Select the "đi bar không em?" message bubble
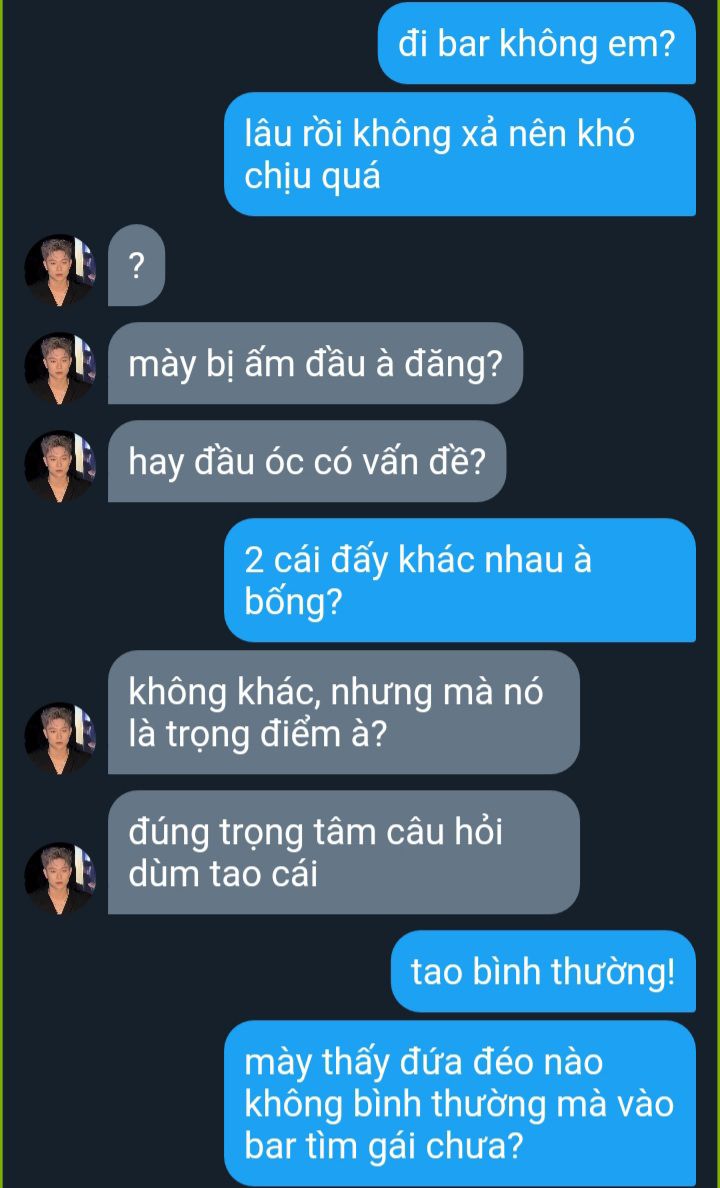 [x=537, y=43]
